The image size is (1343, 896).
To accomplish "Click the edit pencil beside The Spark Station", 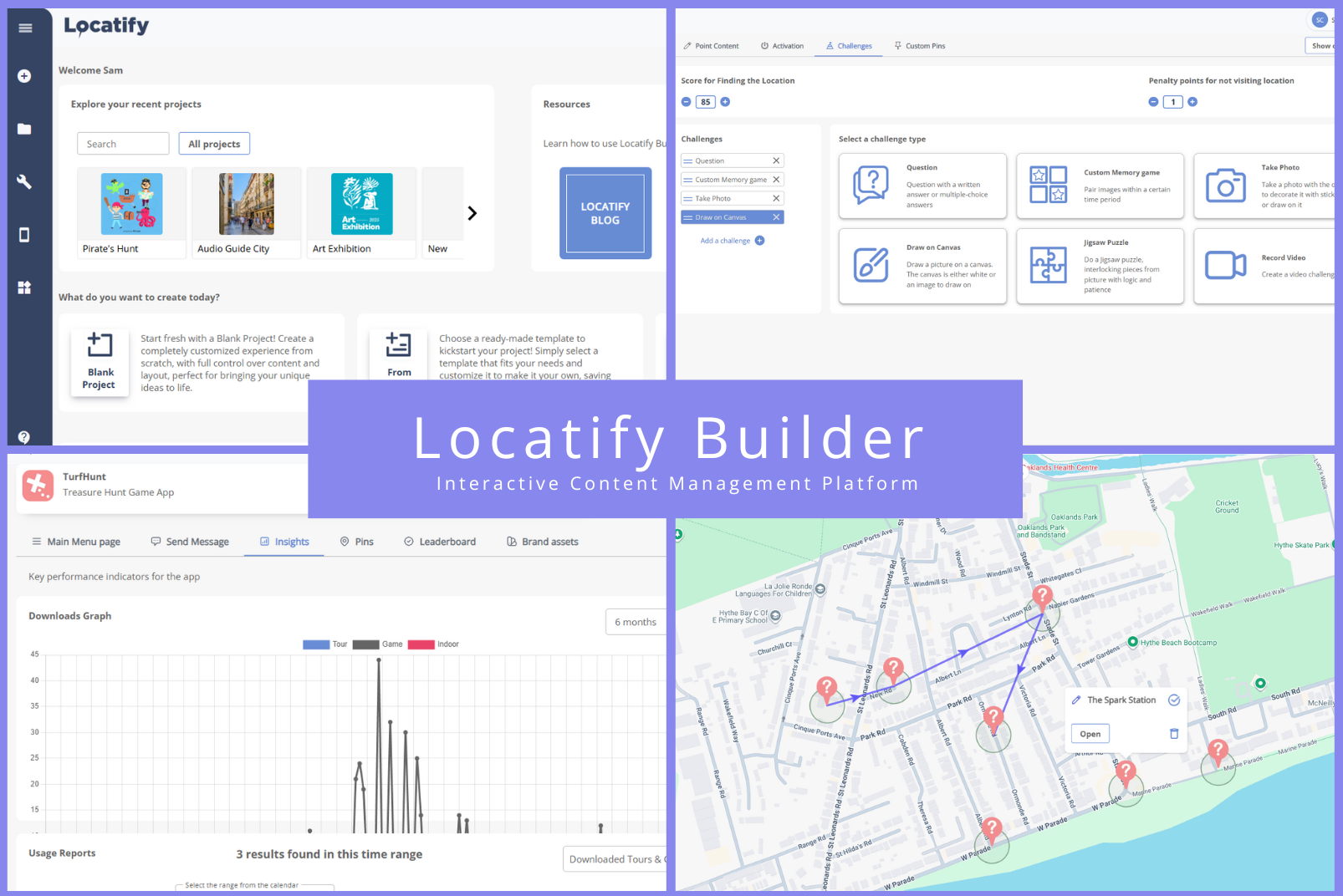I will point(1076,700).
